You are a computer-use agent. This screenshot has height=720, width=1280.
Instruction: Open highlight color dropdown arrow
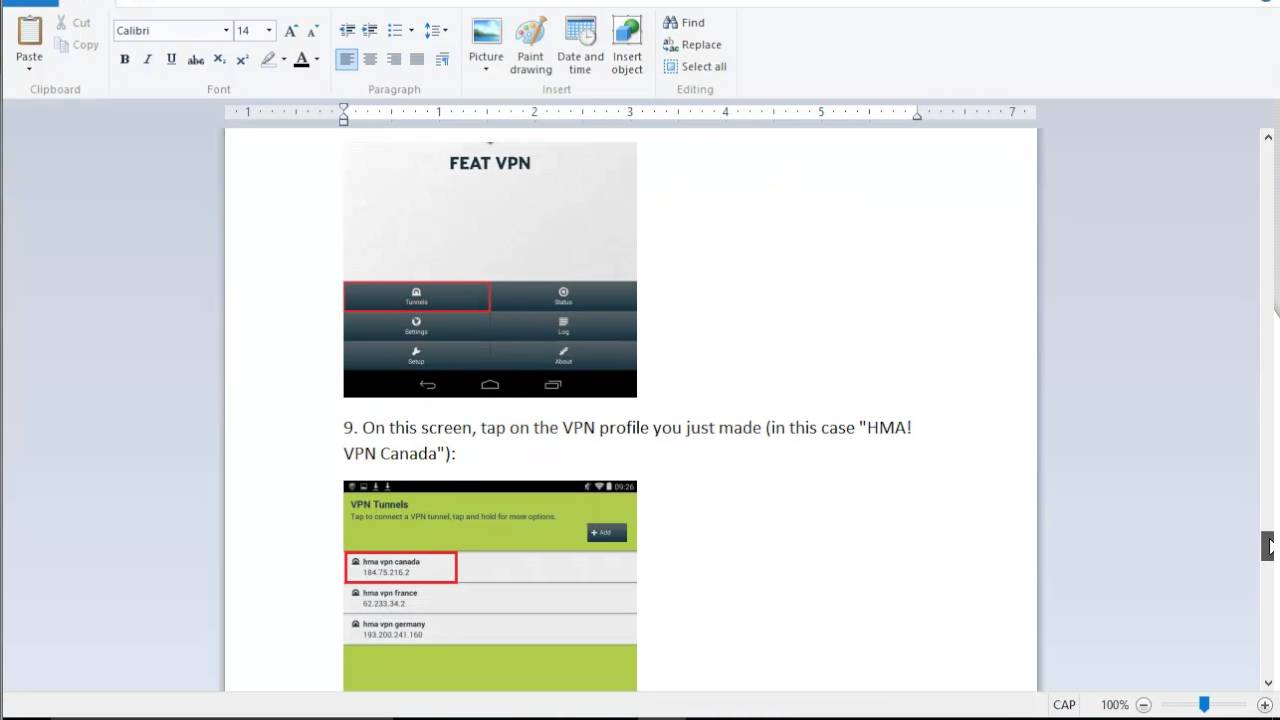[x=284, y=59]
